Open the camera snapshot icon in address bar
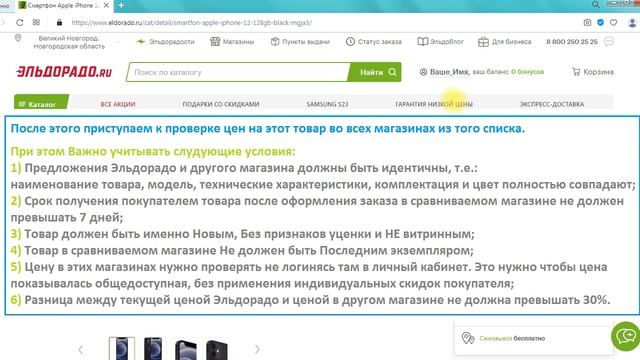The image size is (640, 360). tap(587, 22)
